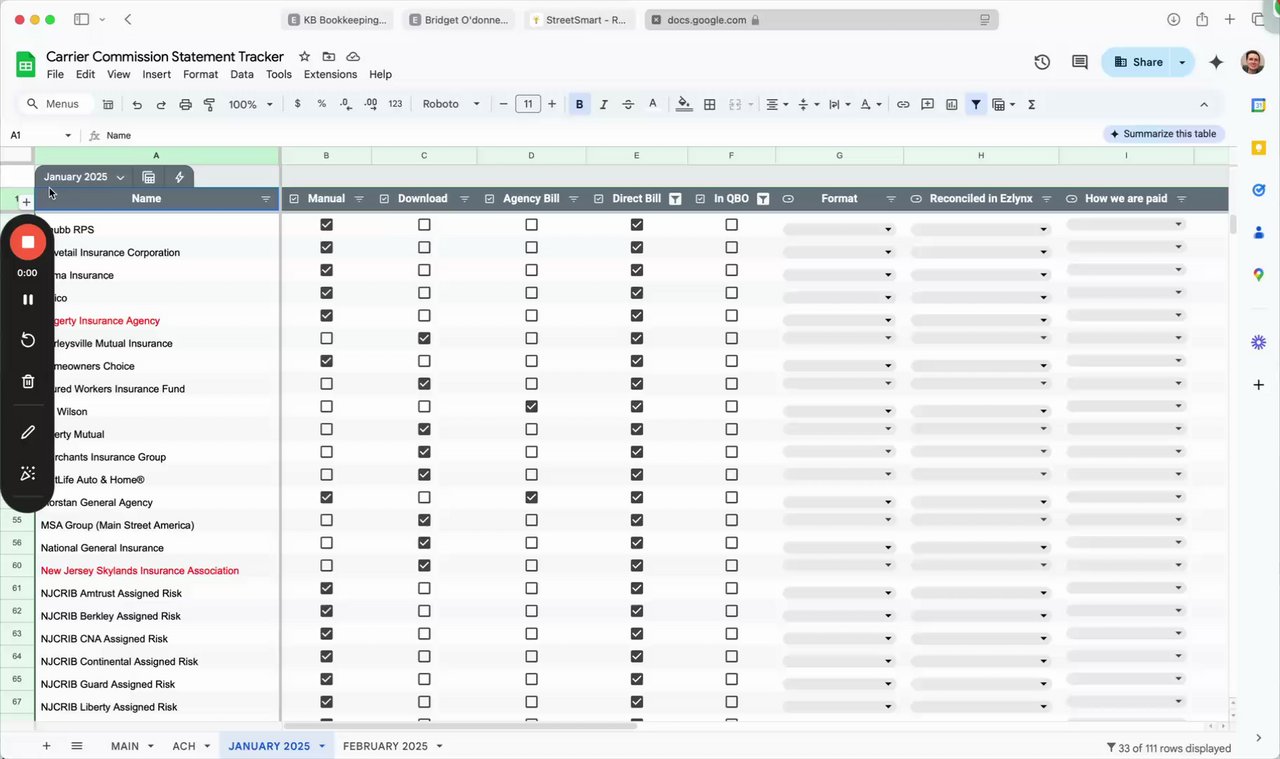Open the Extensions menu

point(330,75)
